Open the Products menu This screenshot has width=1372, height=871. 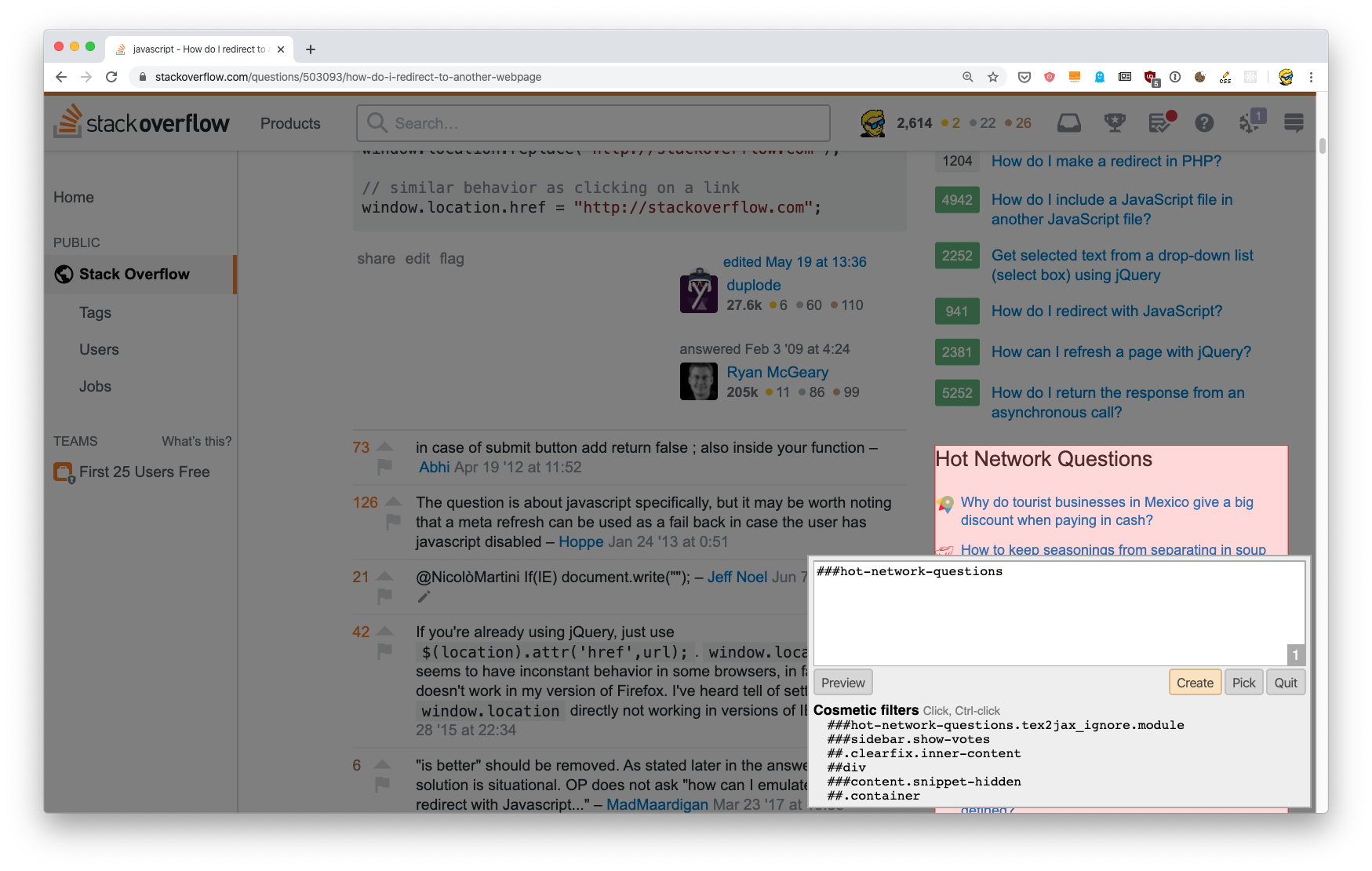tap(290, 123)
